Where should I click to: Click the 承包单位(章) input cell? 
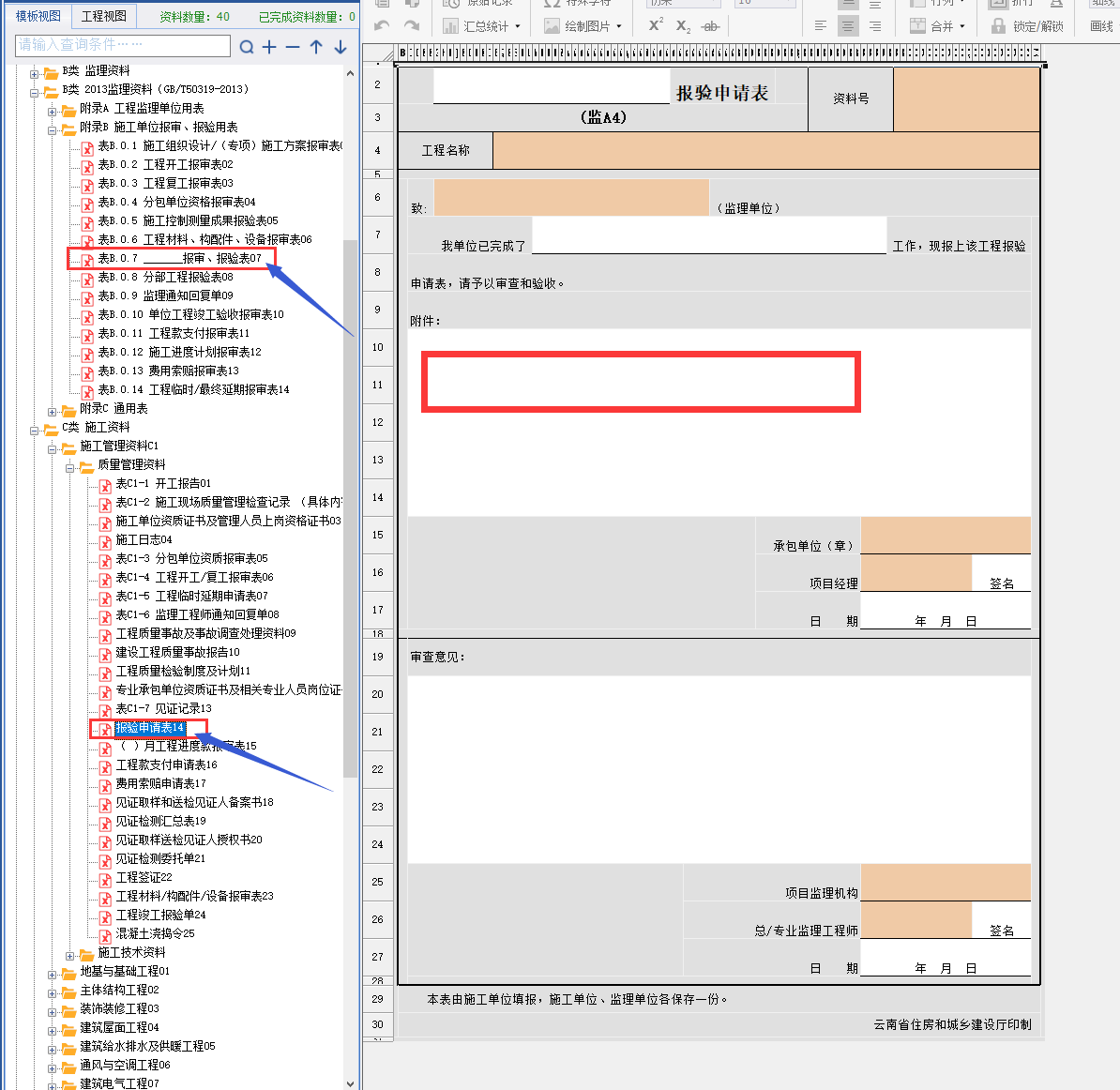[x=946, y=535]
